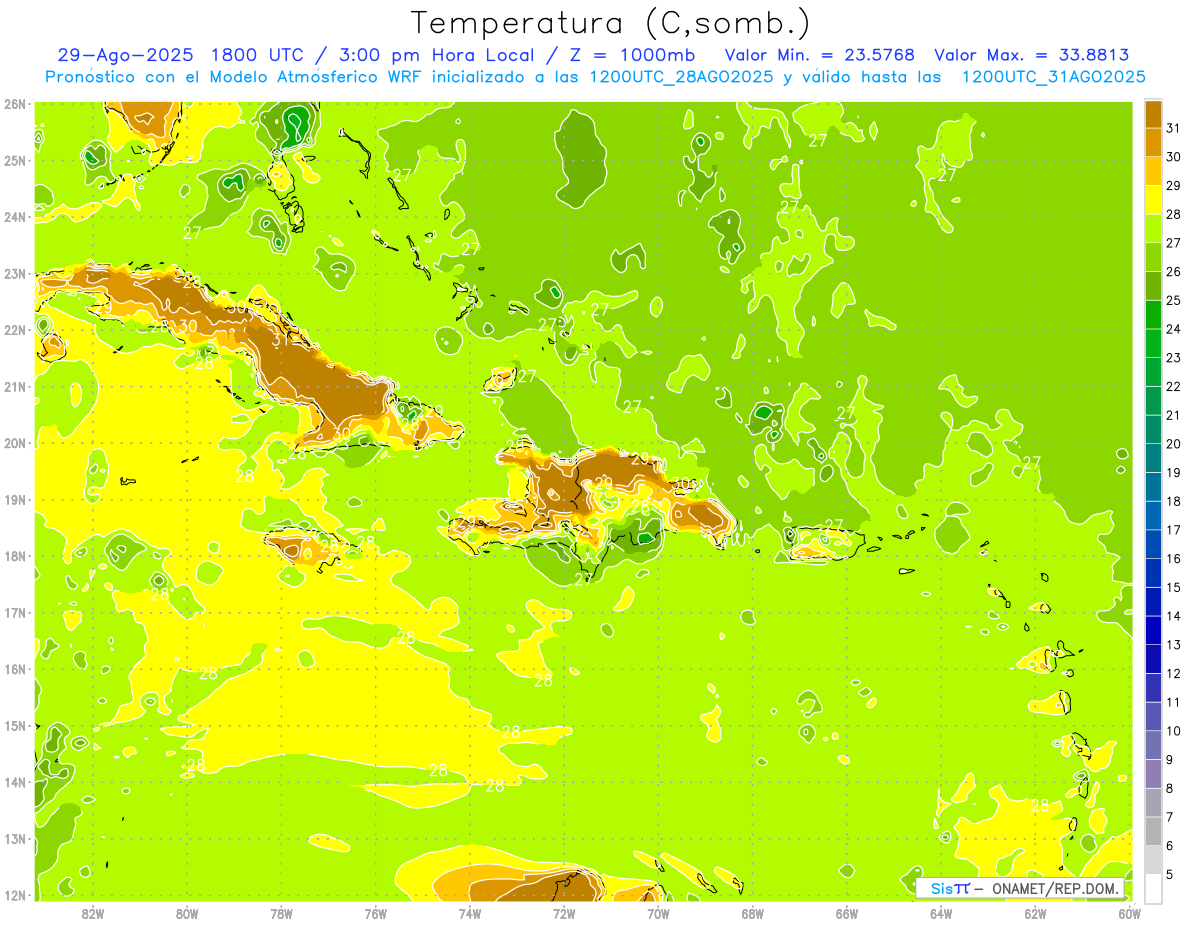Click colorbar label 26
Viewport: 1200px width, 927px height.
1174,271
